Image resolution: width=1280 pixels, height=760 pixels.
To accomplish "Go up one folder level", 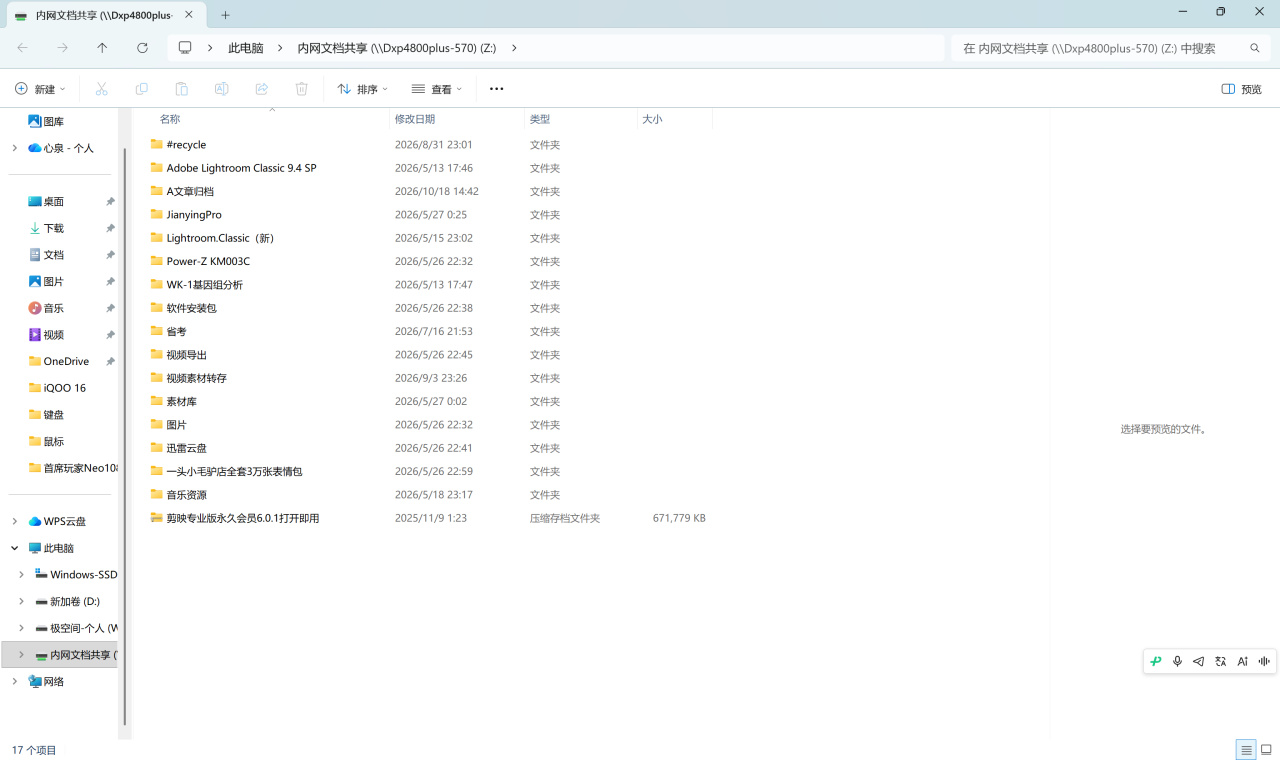I will tap(102, 48).
